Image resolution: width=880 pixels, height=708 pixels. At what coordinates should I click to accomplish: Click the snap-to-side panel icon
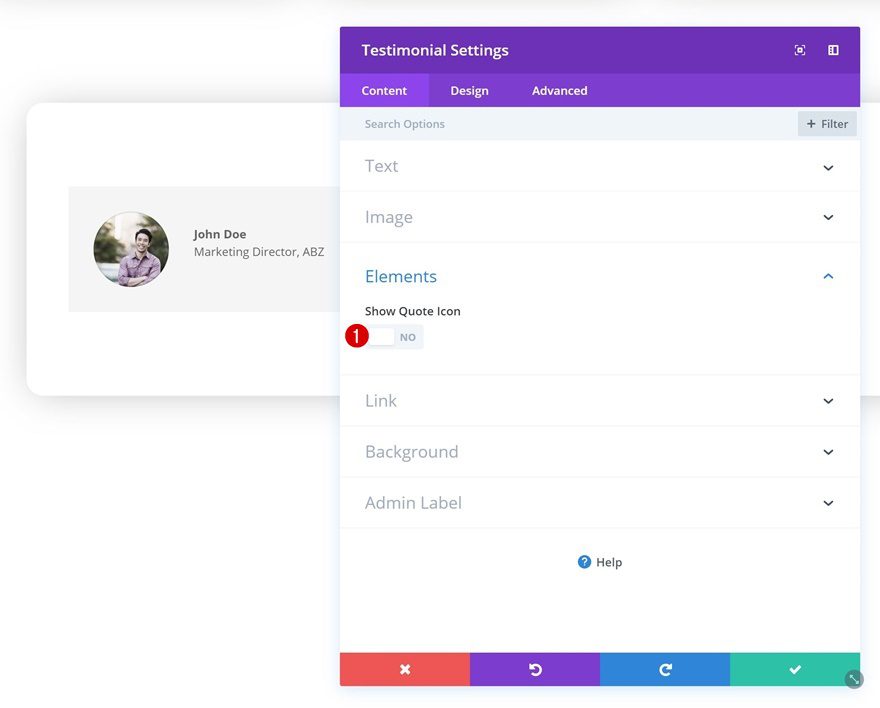click(832, 49)
